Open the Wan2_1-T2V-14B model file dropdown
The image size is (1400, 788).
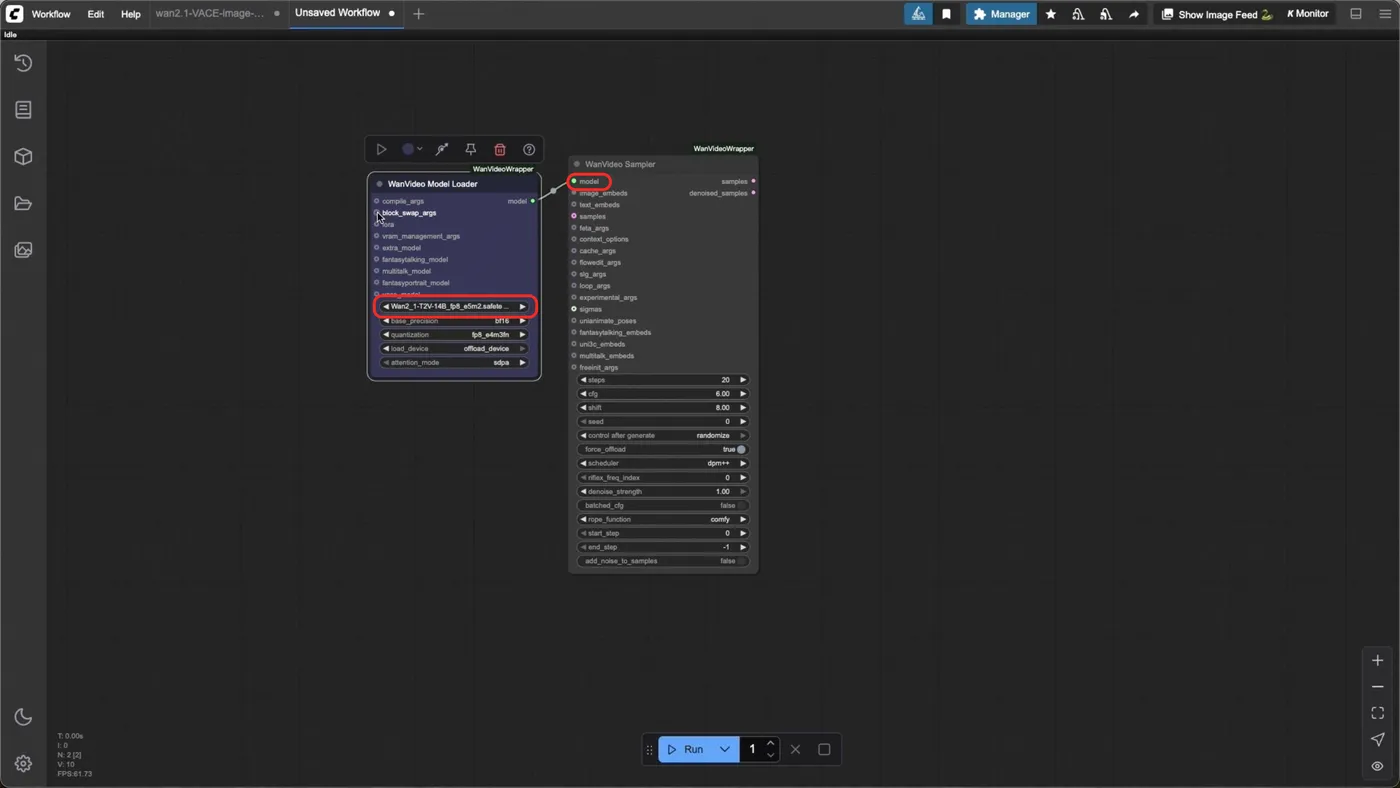click(x=455, y=307)
